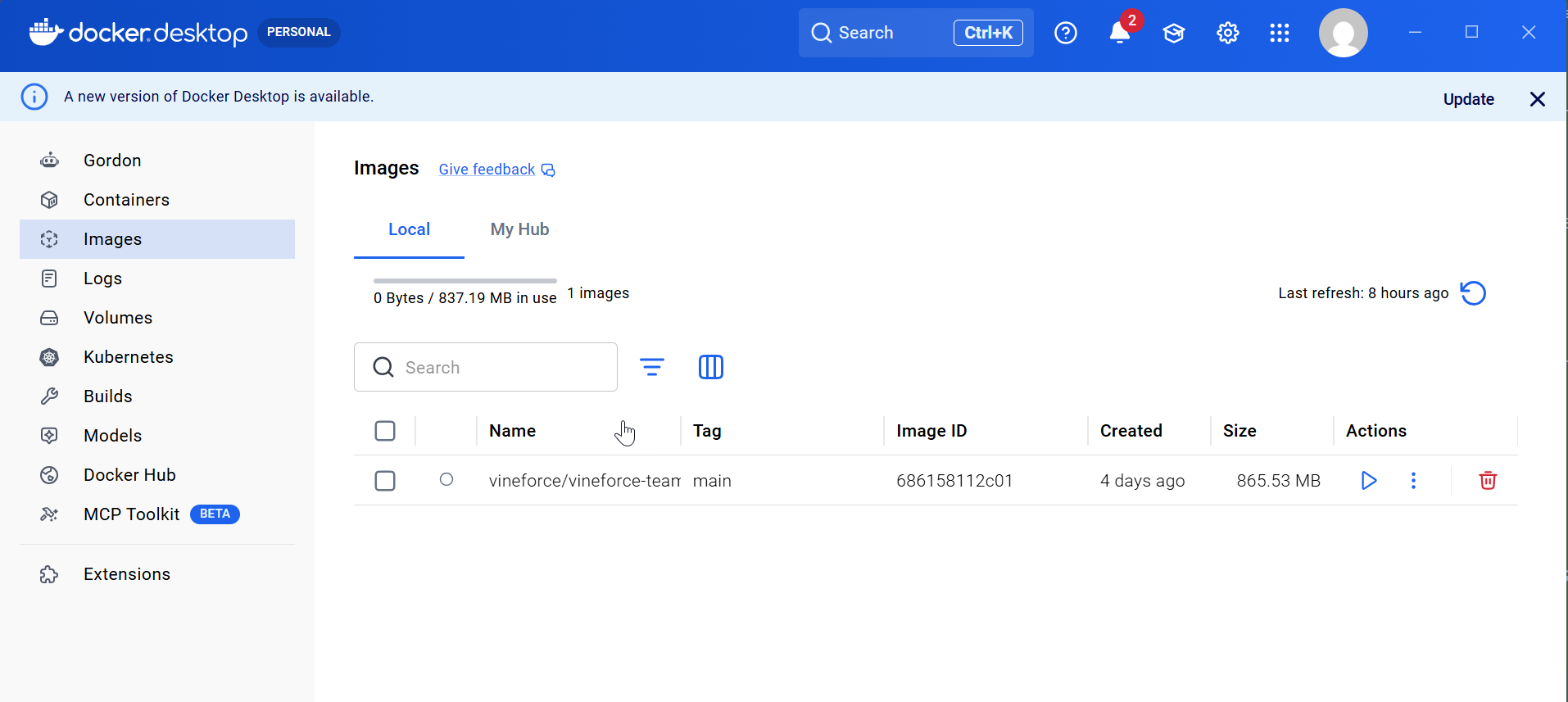
Task: Select Images in the sidebar
Action: point(157,239)
